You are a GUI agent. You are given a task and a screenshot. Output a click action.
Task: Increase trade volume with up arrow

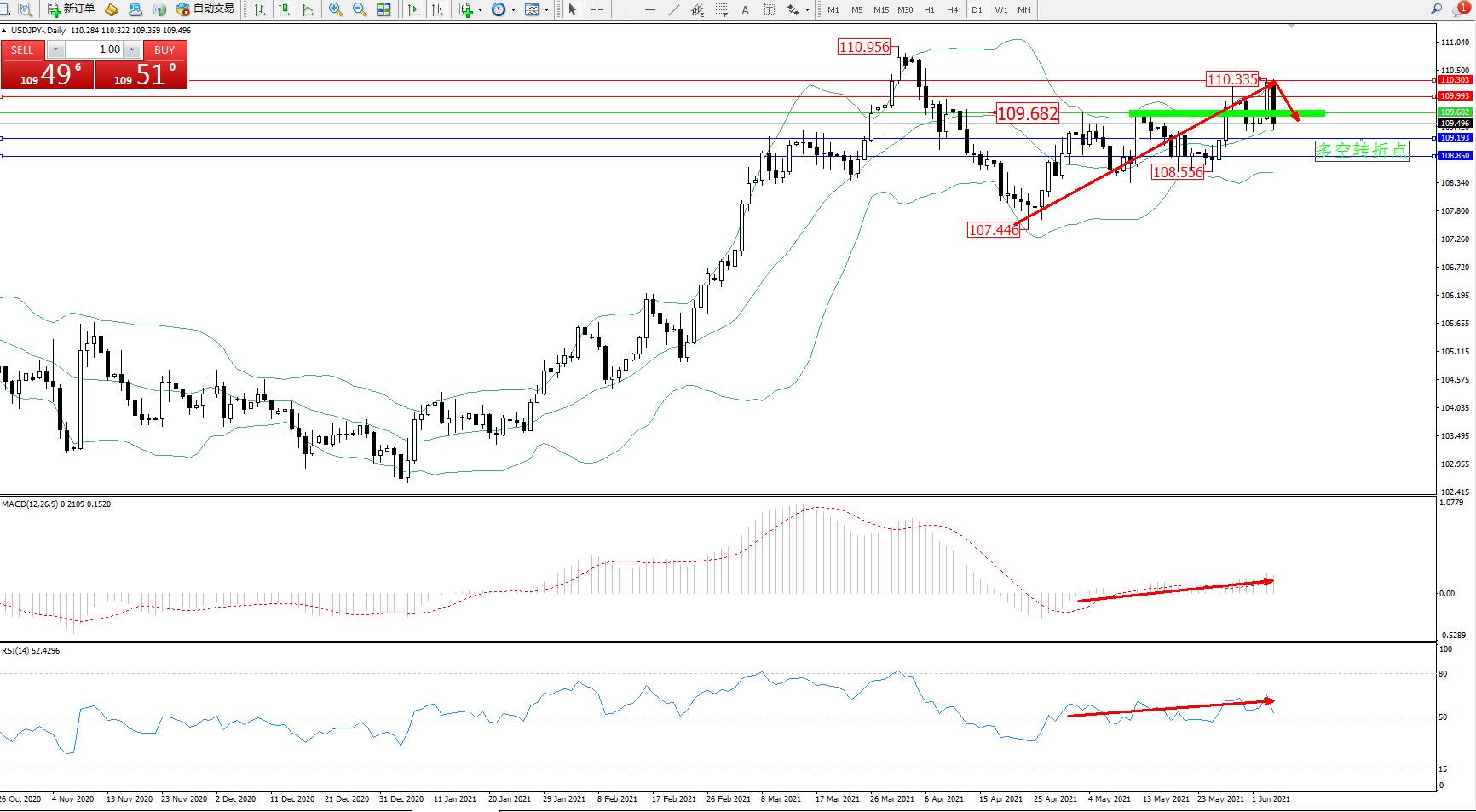[x=132, y=49]
